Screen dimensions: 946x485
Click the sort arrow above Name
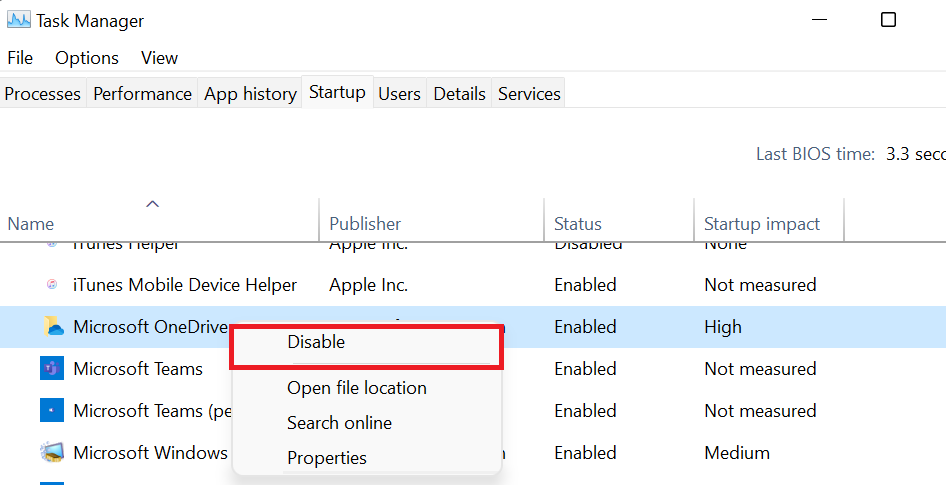pos(153,204)
